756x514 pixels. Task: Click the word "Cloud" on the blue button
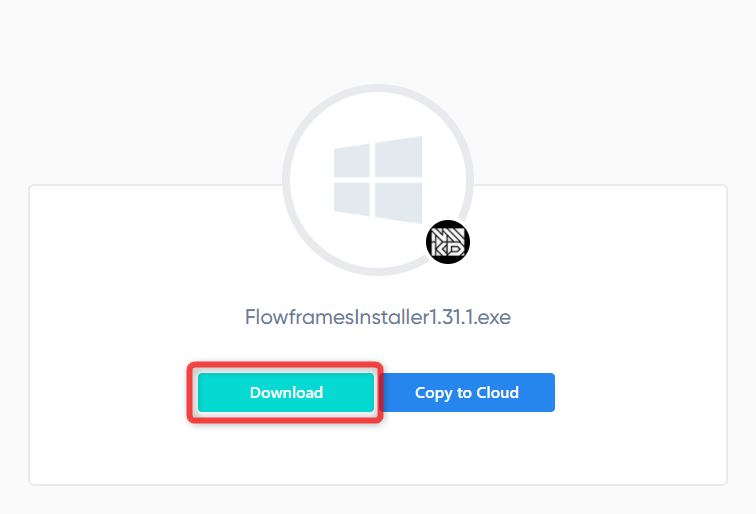point(498,392)
